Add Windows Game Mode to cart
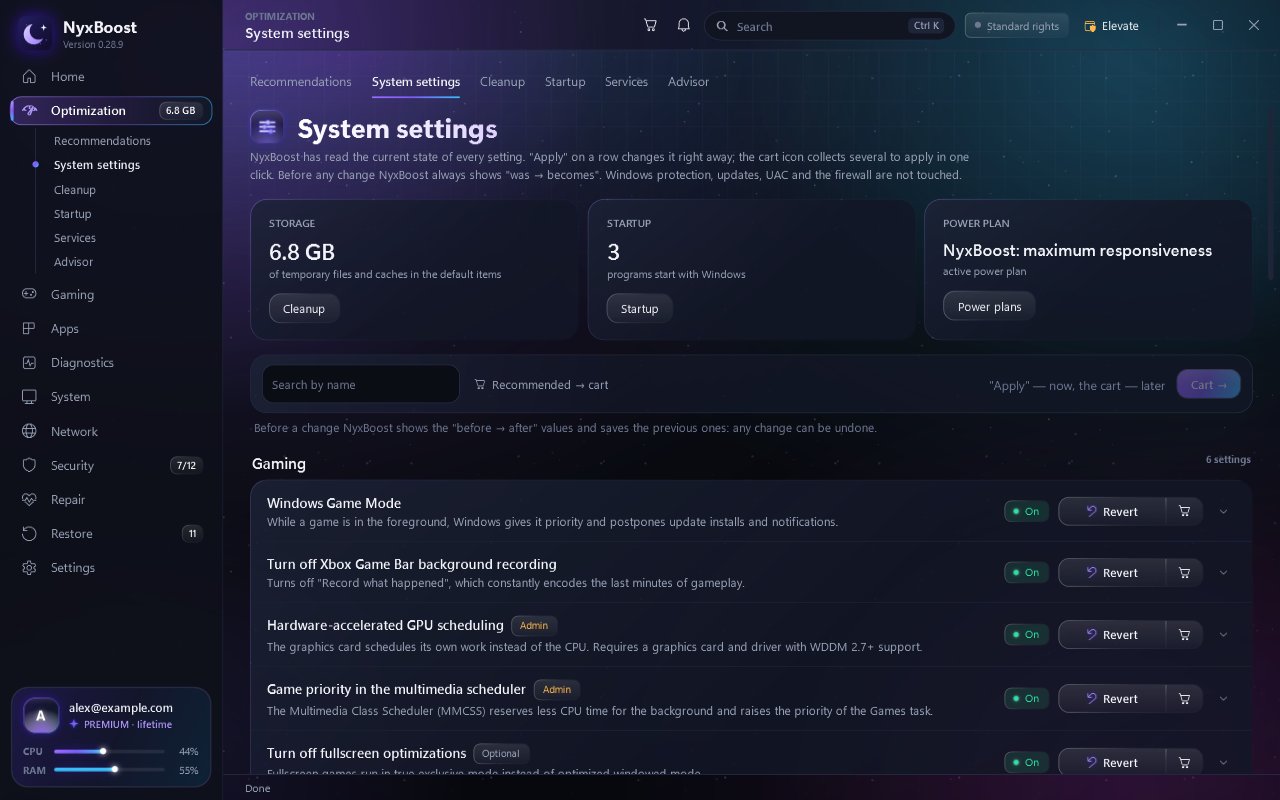Viewport: 1280px width, 800px height. pyautogui.click(x=1185, y=511)
